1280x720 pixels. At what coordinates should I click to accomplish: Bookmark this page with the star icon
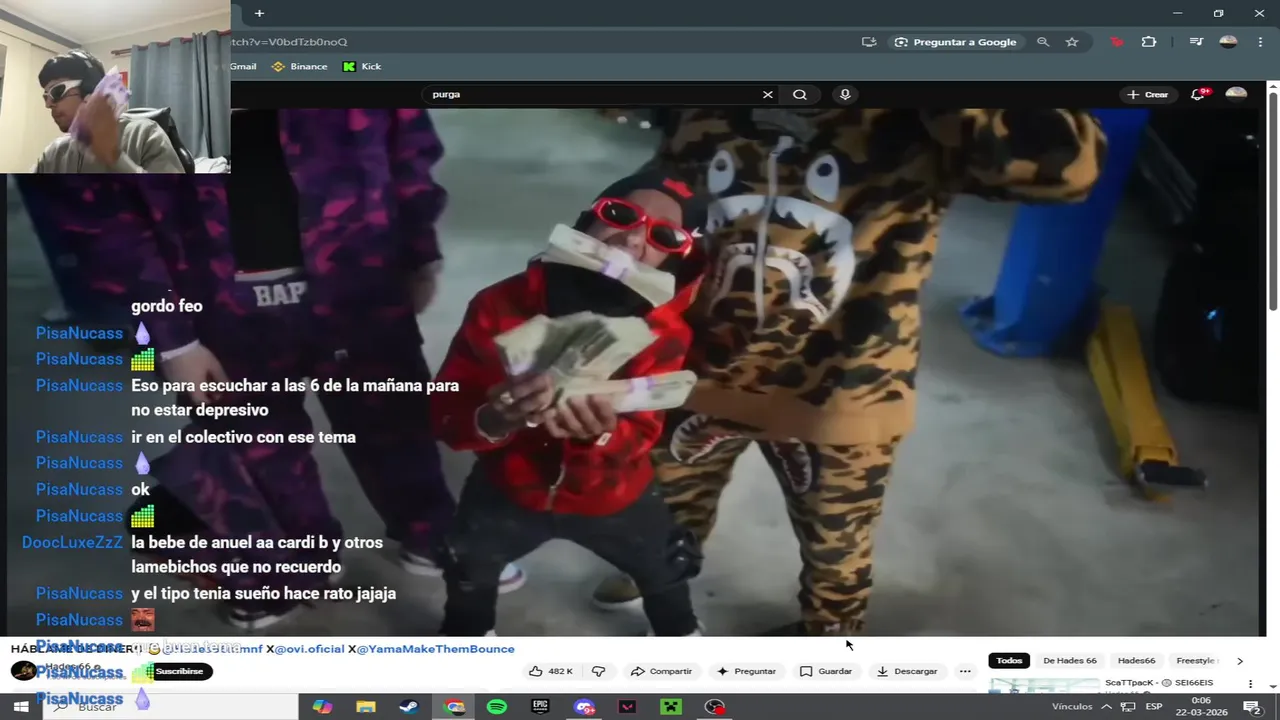coord(1072,42)
